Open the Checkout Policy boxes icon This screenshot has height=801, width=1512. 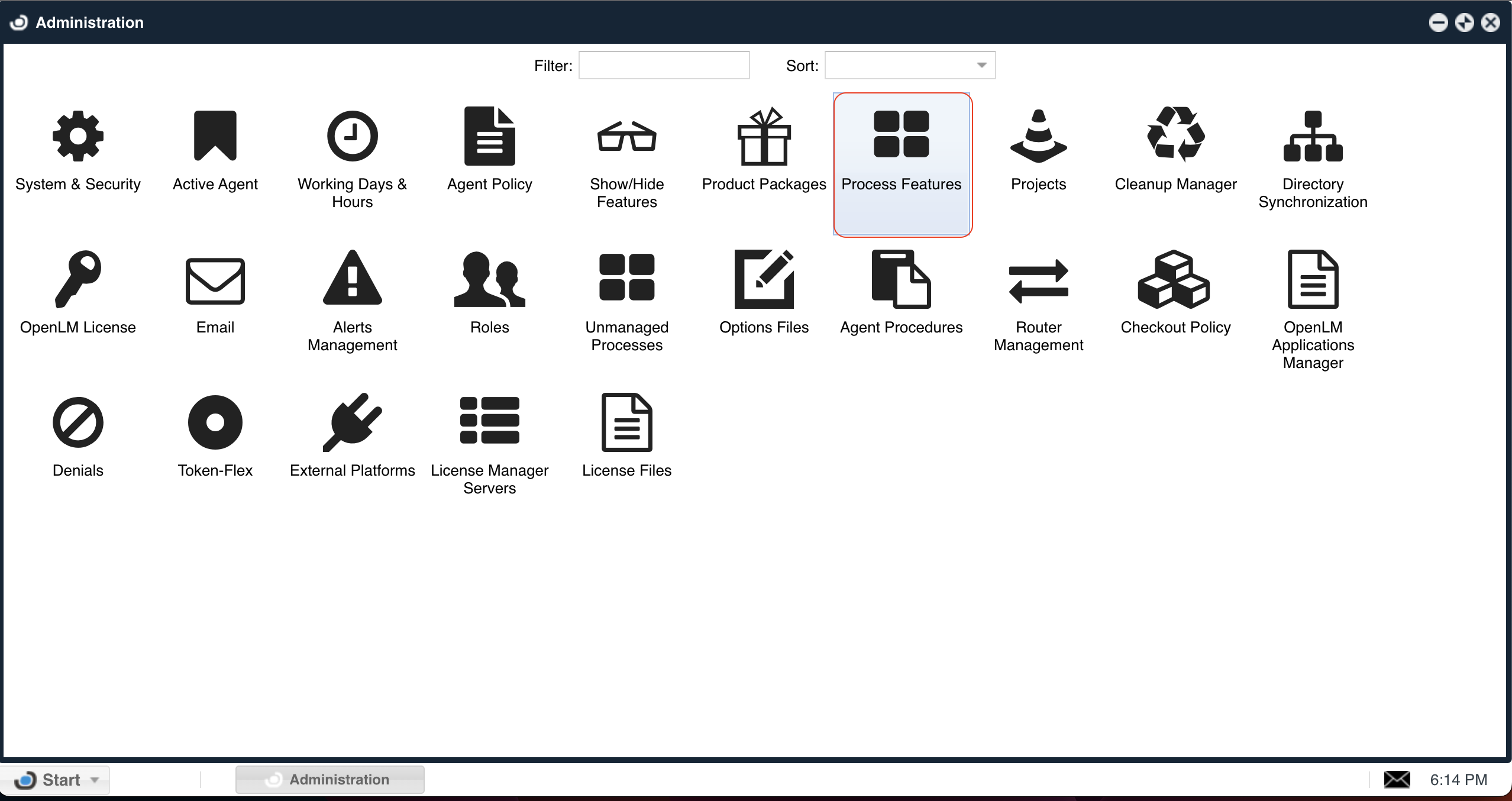[1174, 280]
